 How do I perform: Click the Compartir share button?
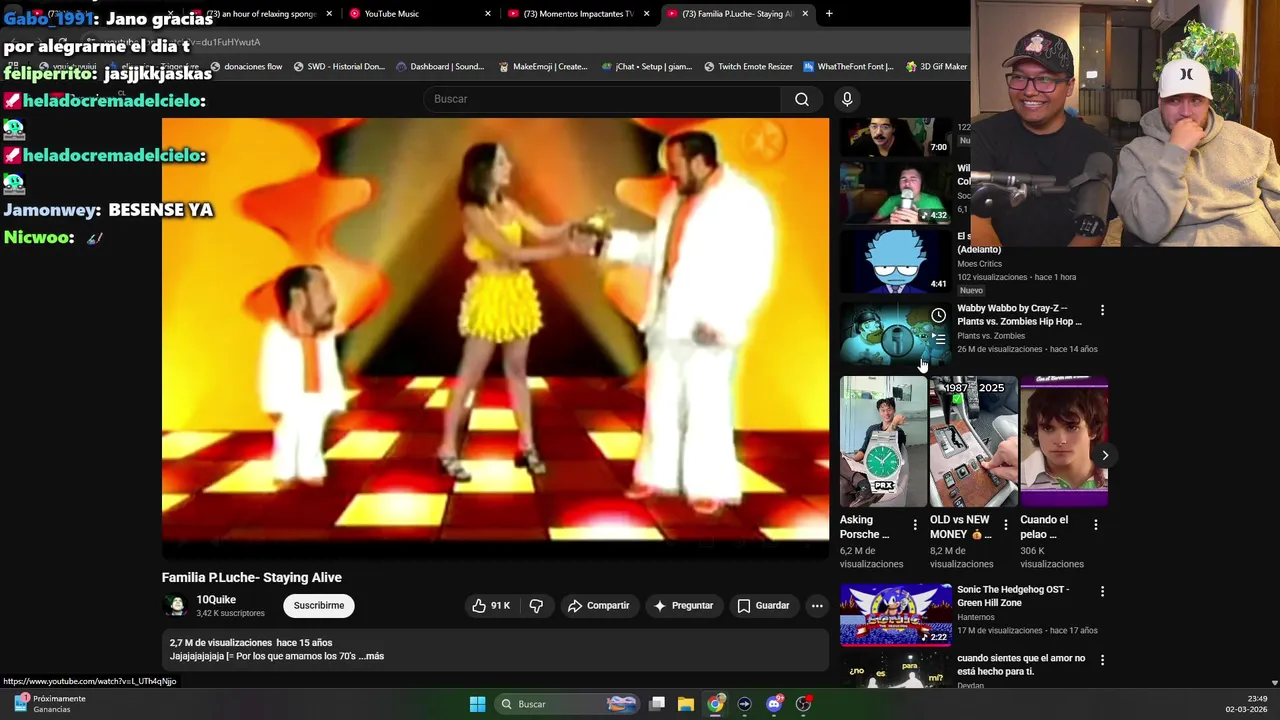point(598,605)
